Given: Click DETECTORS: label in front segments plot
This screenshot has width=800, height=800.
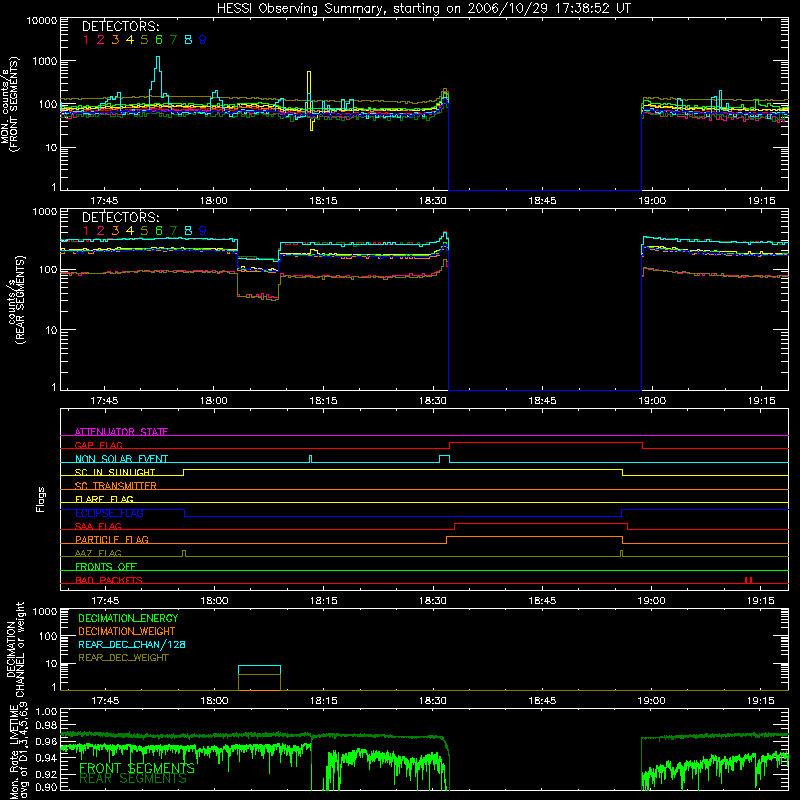Looking at the screenshot, I should point(120,26).
